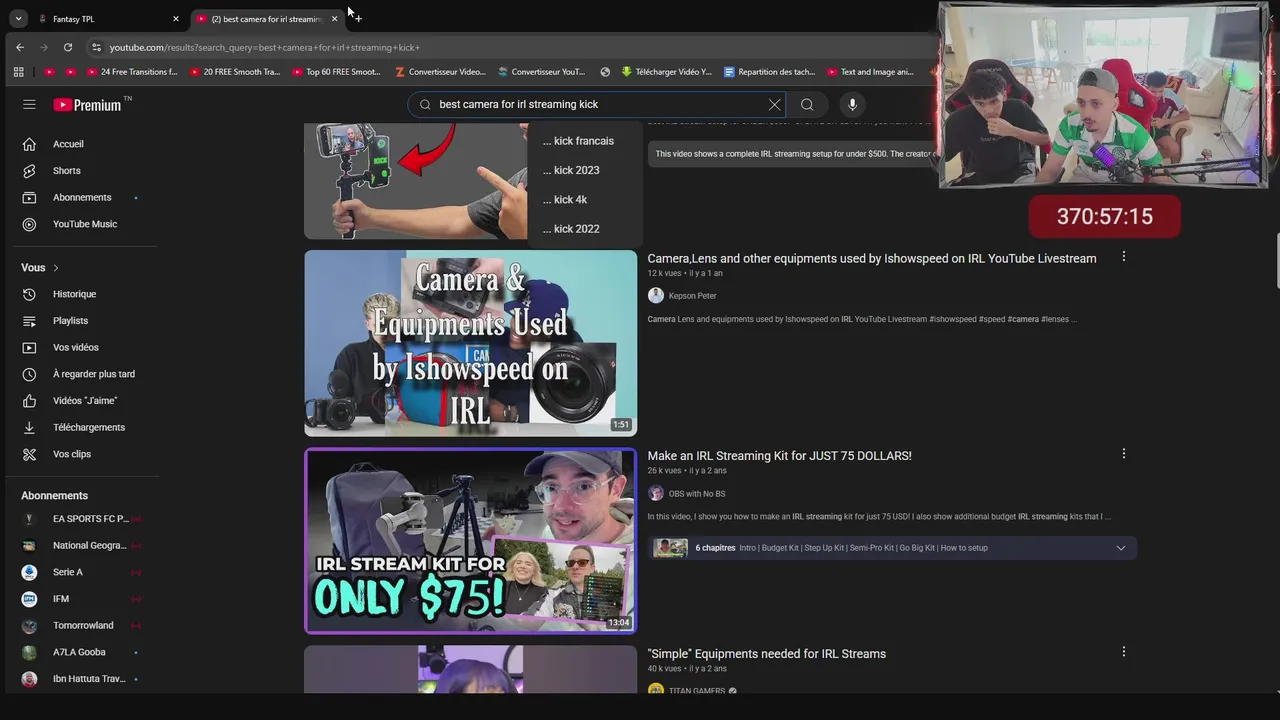Image resolution: width=1280 pixels, height=720 pixels.
Task: Open more options for $75 streaming kit video
Action: pos(1123,454)
